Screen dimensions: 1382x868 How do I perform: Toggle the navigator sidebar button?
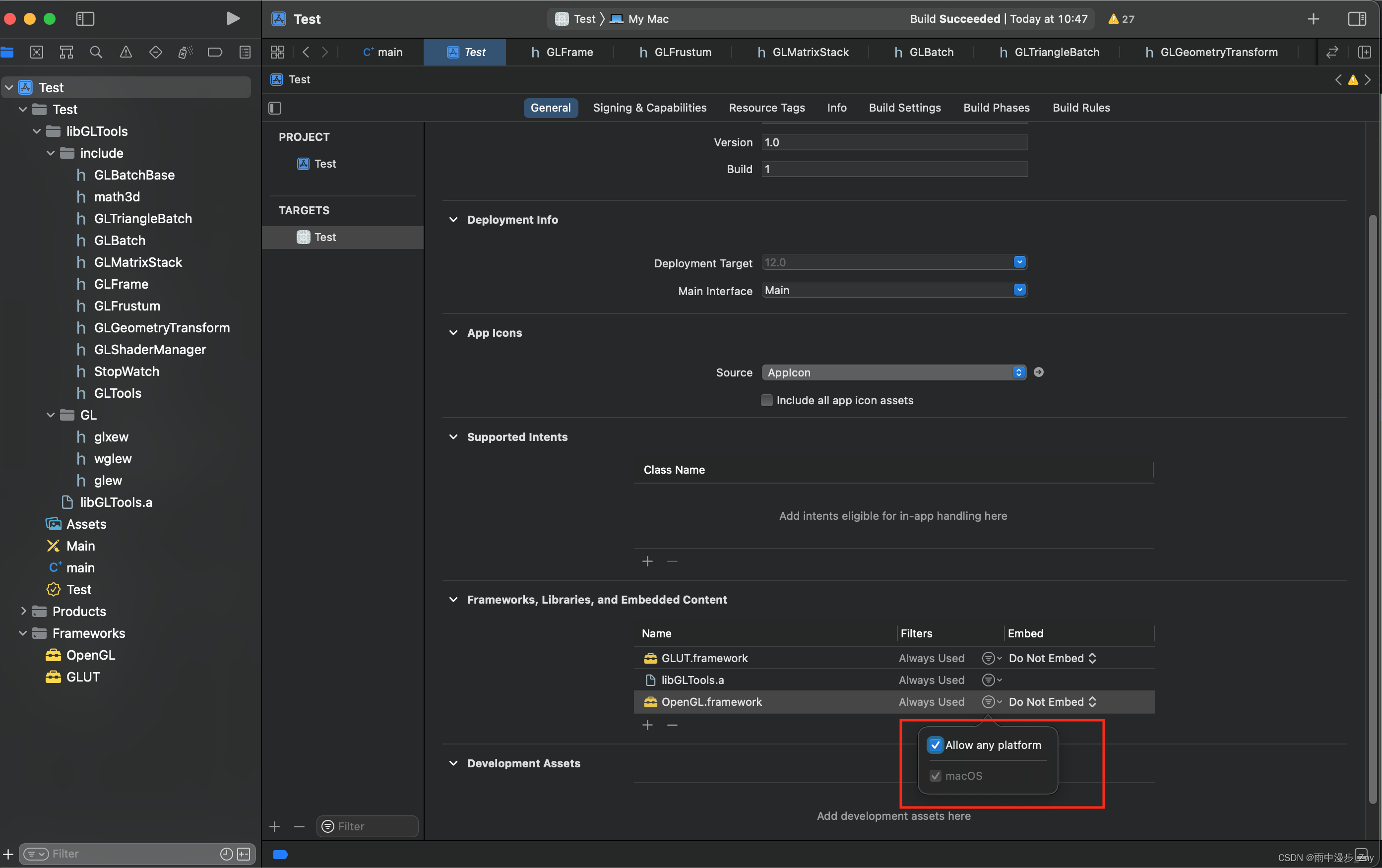(85, 19)
